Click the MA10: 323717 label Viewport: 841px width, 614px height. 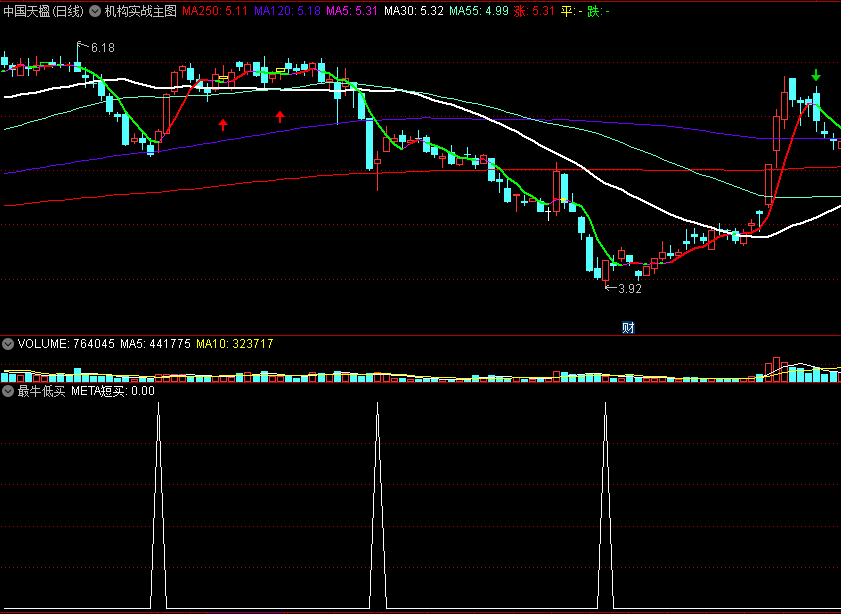[x=234, y=344]
